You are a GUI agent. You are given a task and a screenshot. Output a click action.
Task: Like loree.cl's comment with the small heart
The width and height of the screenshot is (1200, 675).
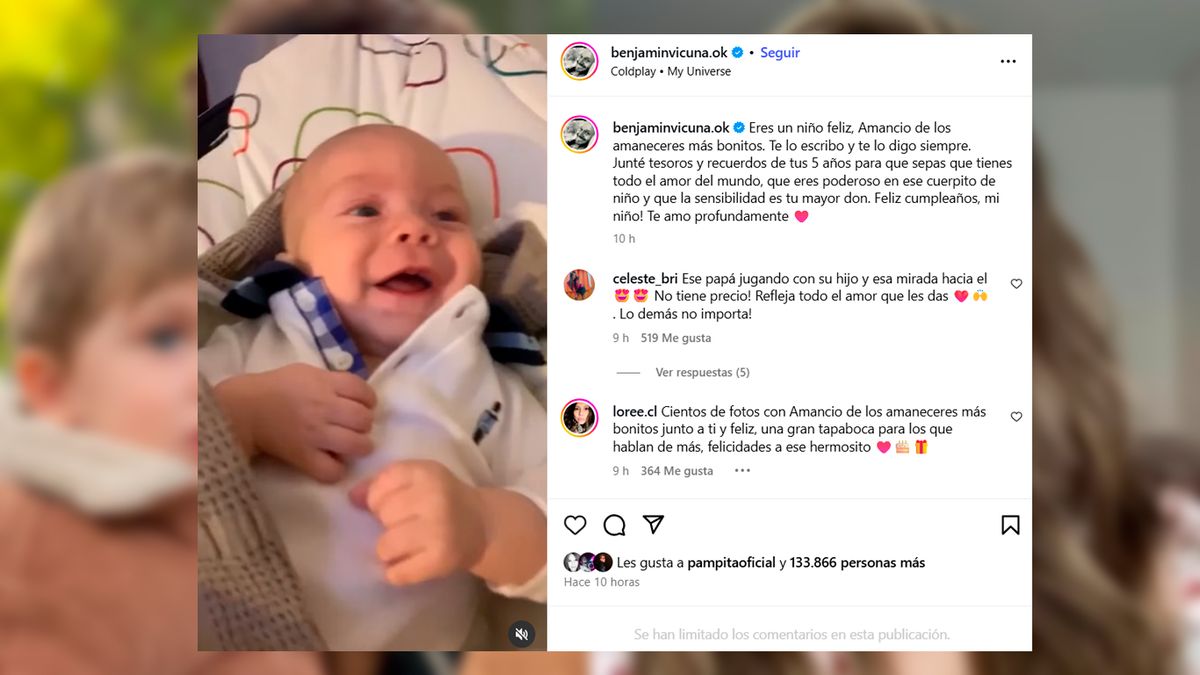click(x=1016, y=416)
